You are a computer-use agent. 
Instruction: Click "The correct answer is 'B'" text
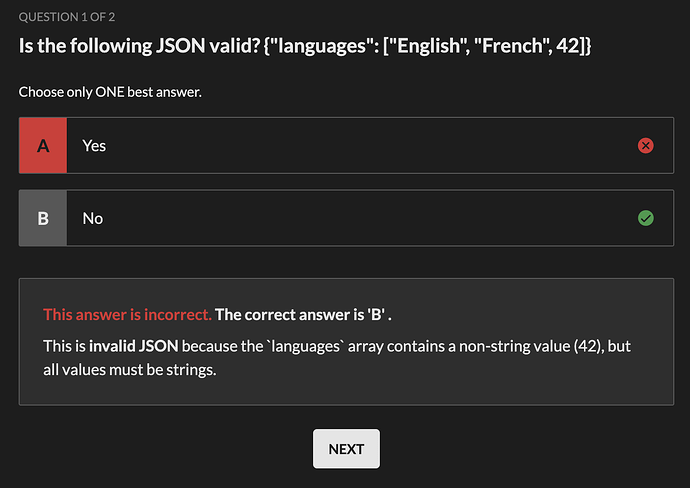[x=300, y=315]
